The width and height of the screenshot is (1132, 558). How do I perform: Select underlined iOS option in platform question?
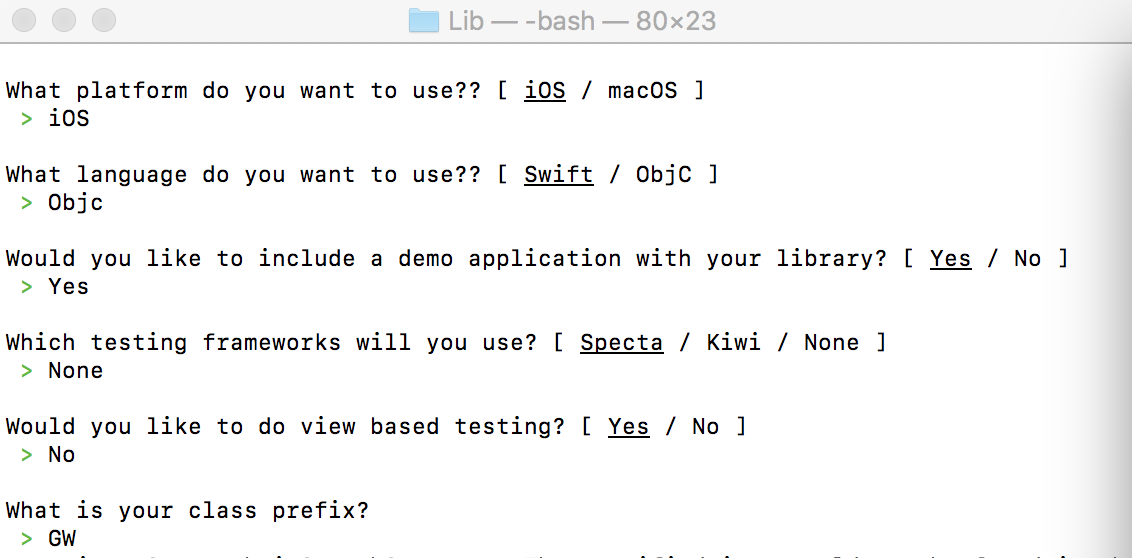click(x=545, y=91)
